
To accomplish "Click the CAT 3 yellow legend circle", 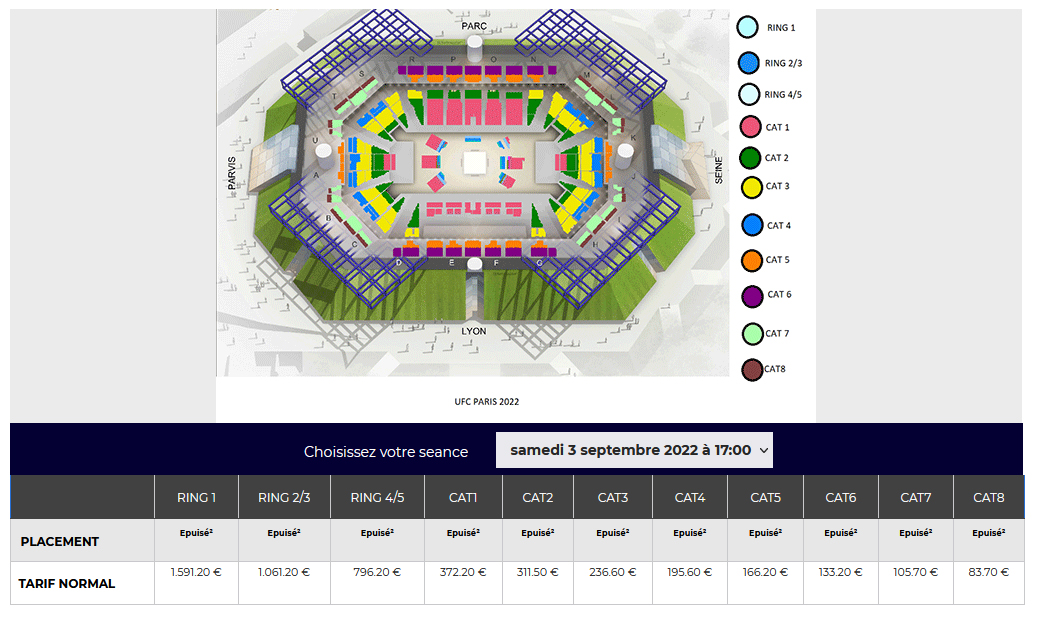I will point(751,186).
